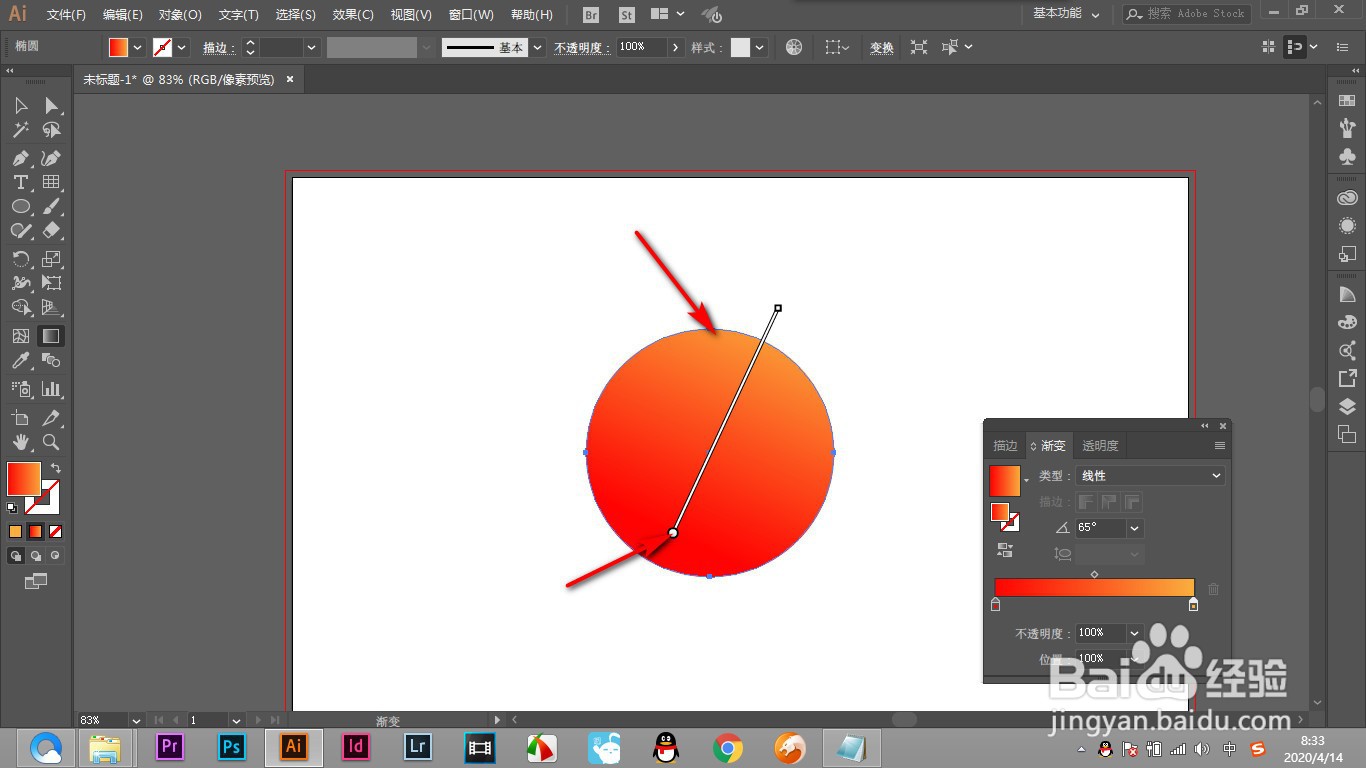Enable Draw Behind mode
This screenshot has height=768, width=1366.
pos(36,556)
